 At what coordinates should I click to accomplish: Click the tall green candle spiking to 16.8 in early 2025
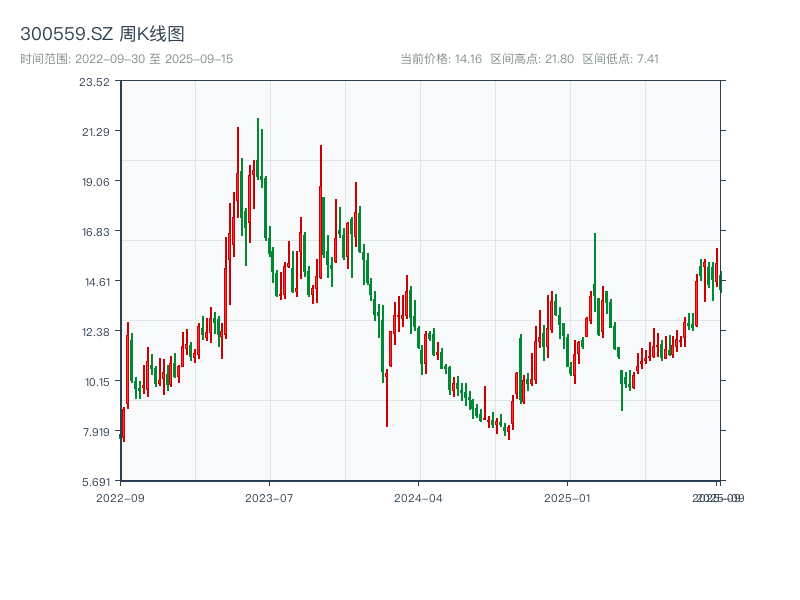pyautogui.click(x=595, y=272)
